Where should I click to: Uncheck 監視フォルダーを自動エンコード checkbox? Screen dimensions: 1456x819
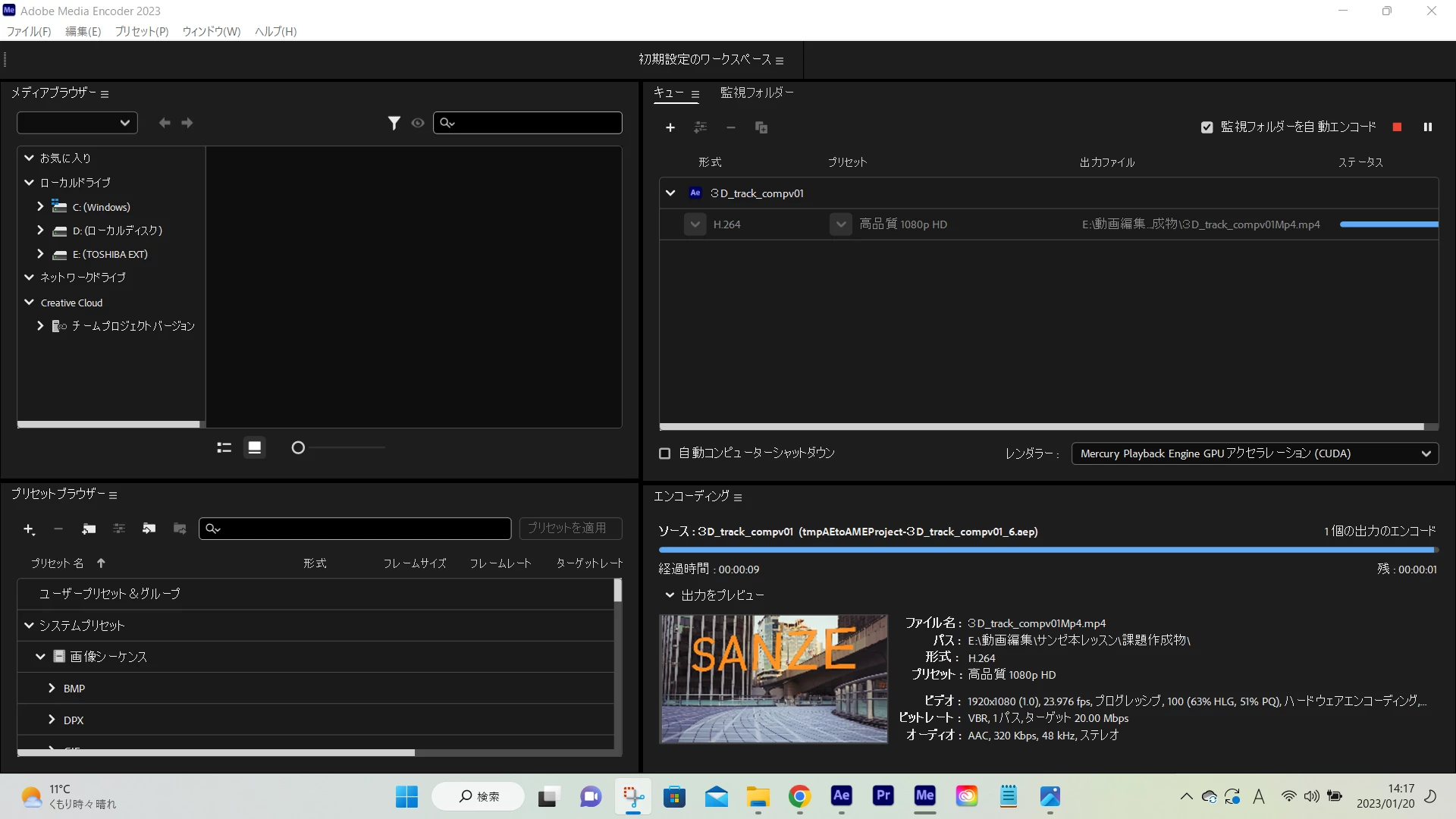click(1207, 127)
